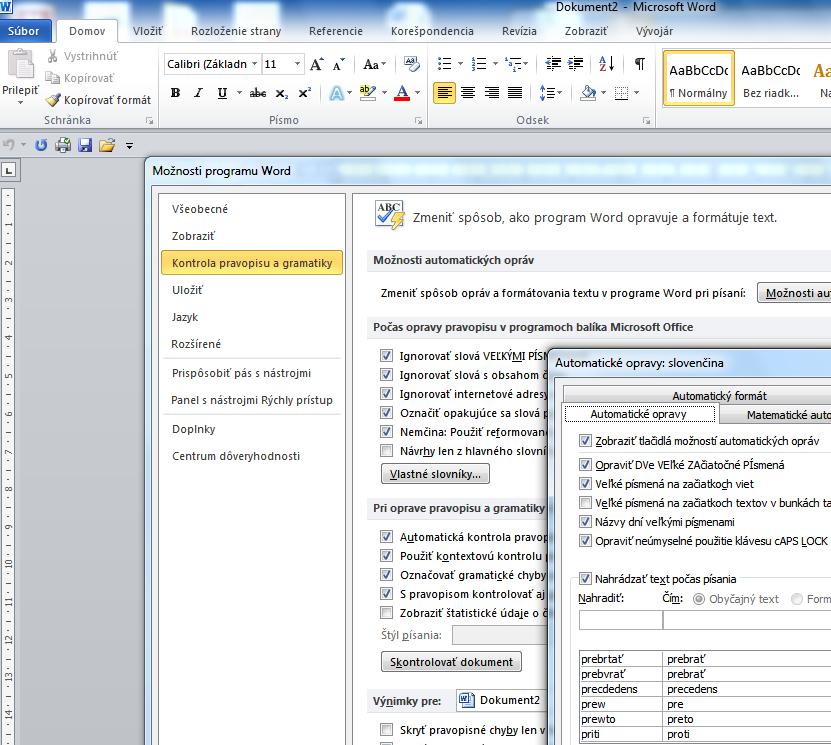This screenshot has height=745, width=831.
Task: Align text left
Action: click(x=444, y=93)
